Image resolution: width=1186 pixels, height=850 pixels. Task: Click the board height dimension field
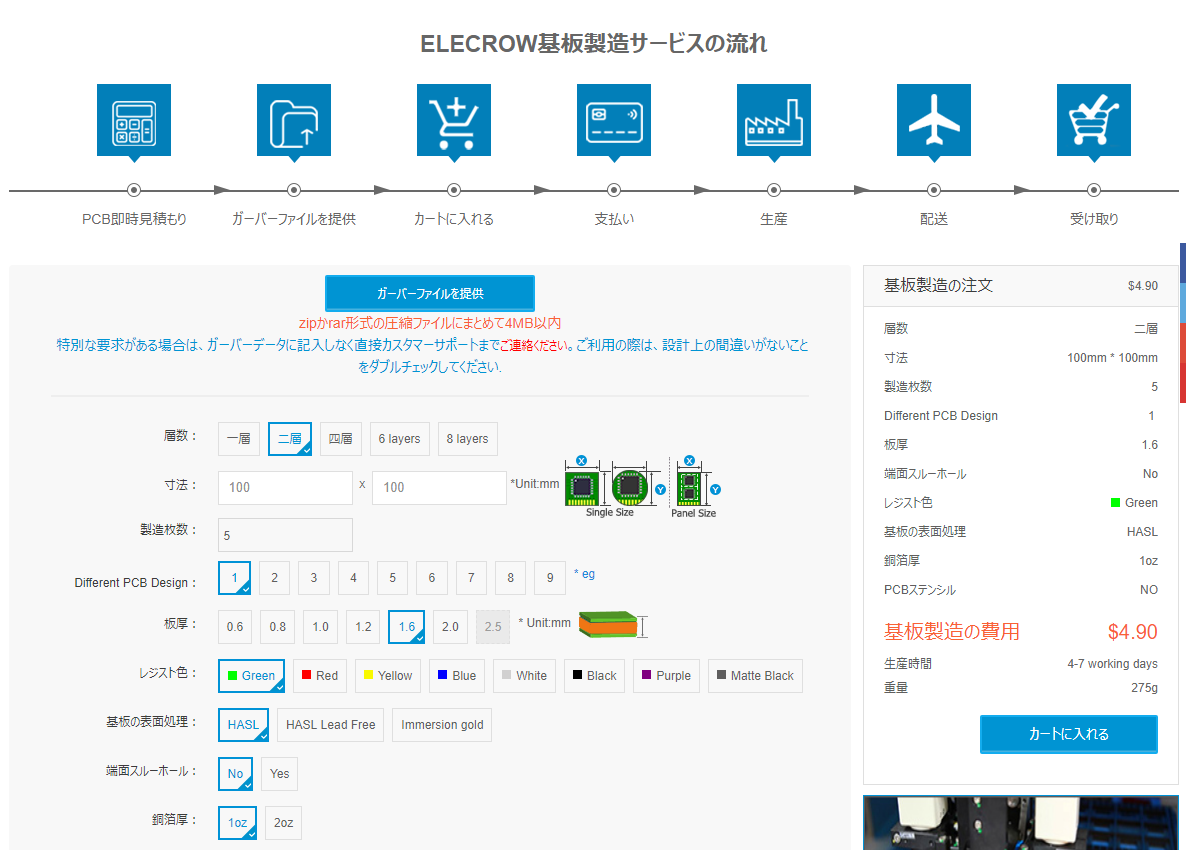tap(439, 488)
